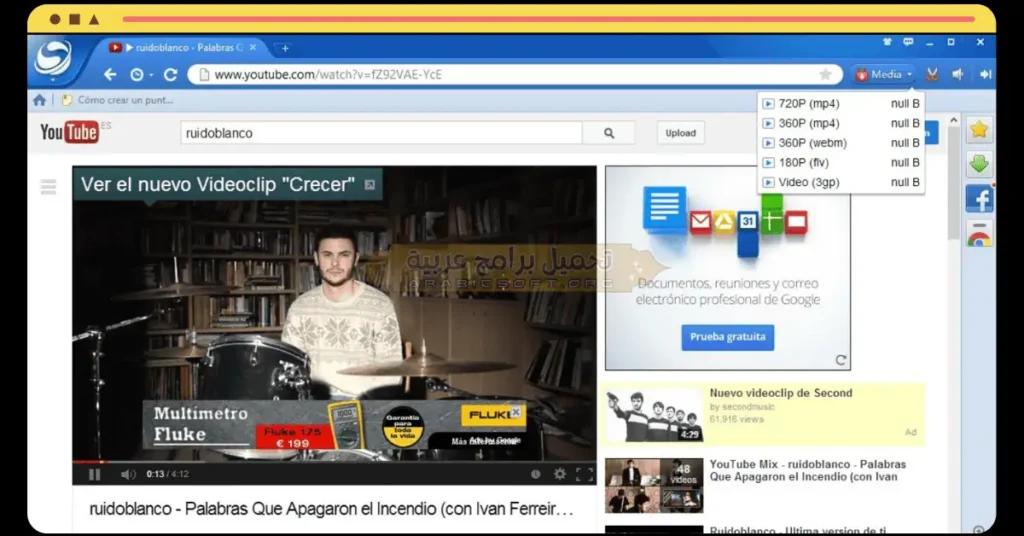Click the address bar URL
The height and width of the screenshot is (536, 1024).
[328, 74]
